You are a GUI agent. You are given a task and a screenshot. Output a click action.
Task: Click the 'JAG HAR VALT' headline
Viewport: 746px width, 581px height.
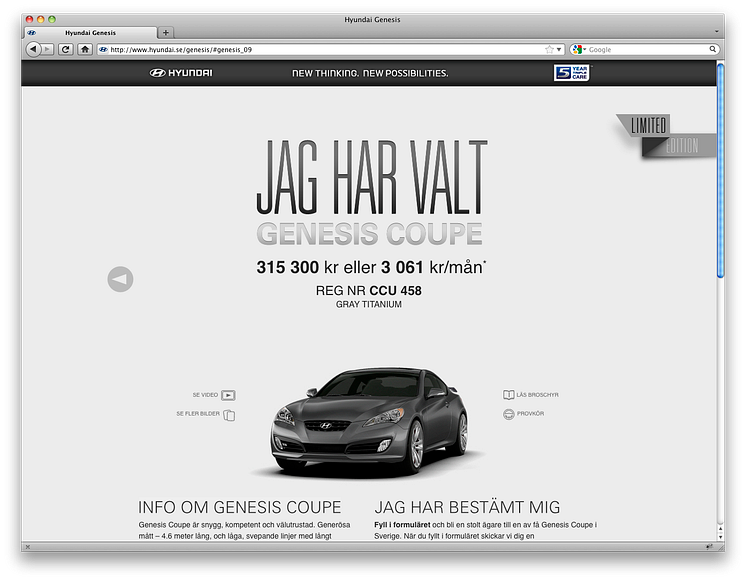point(372,177)
